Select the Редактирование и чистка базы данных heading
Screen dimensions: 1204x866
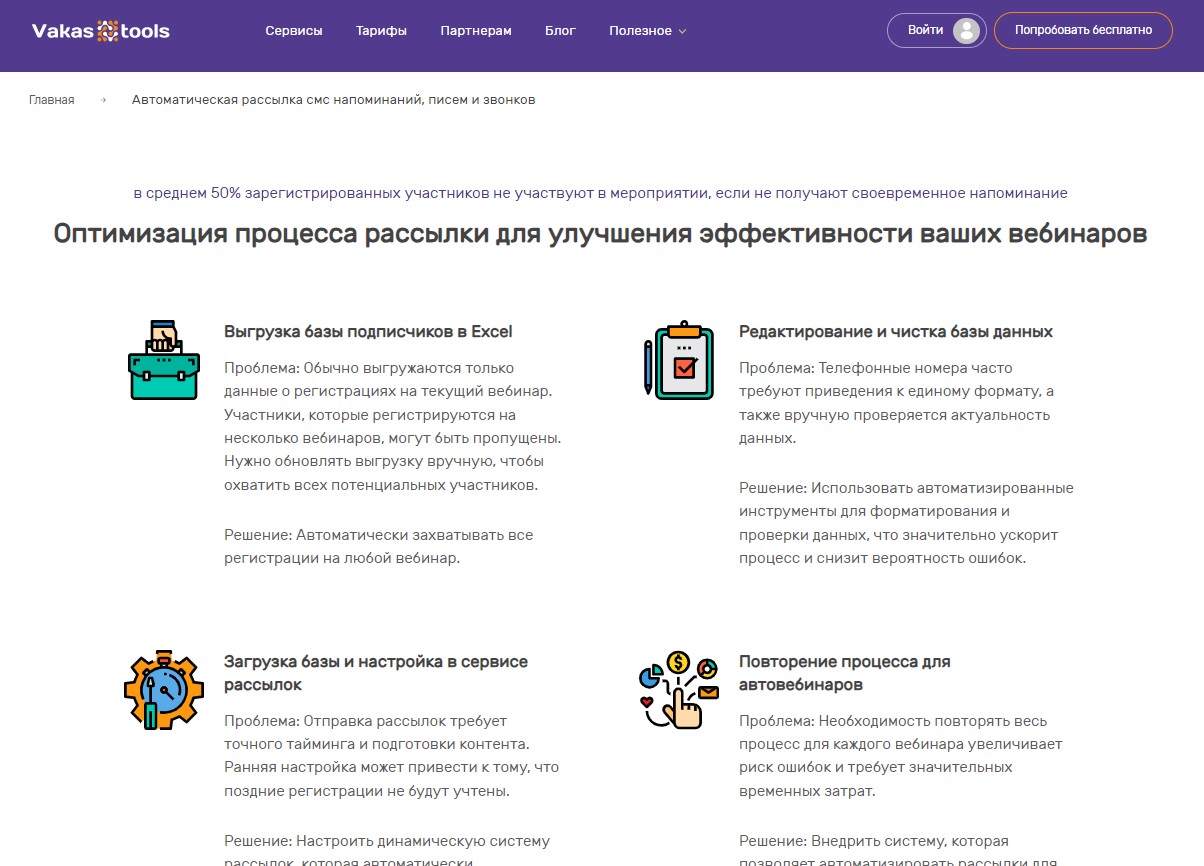(x=895, y=332)
